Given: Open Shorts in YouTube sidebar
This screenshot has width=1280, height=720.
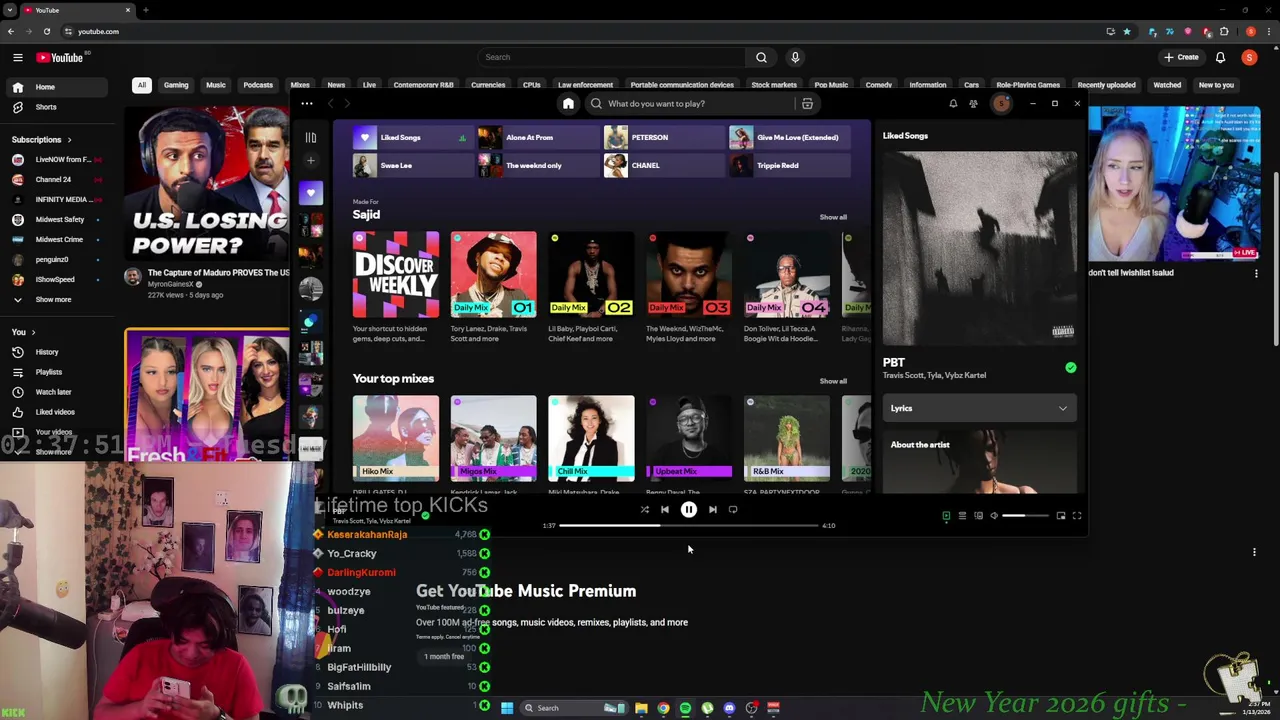Looking at the screenshot, I should (57, 107).
